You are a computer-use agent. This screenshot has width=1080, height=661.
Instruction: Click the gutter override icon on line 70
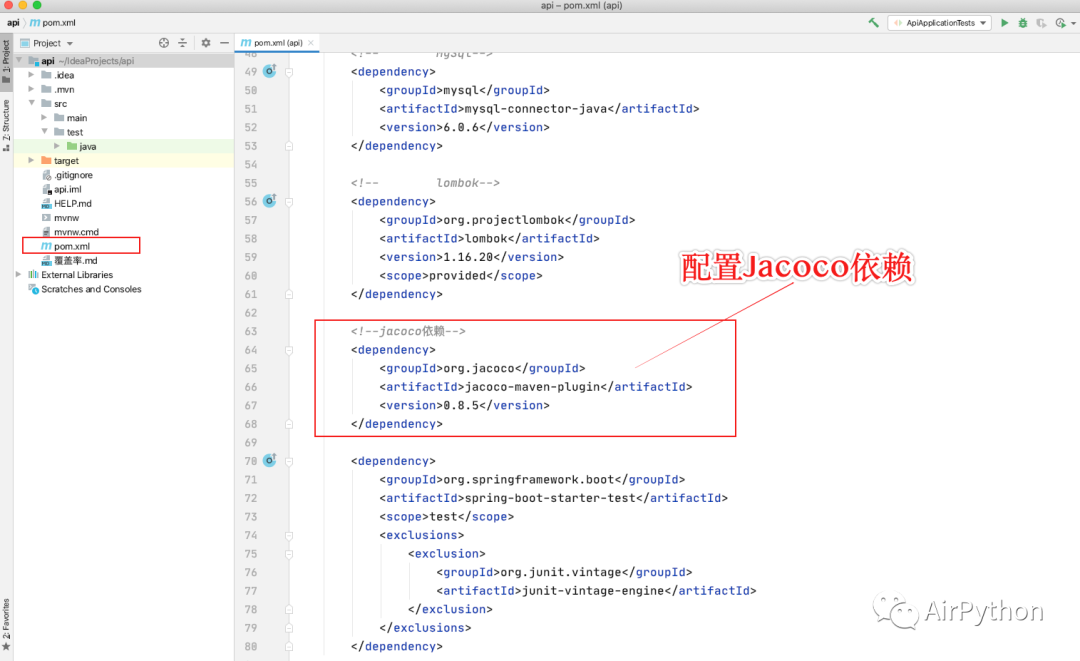coord(269,460)
